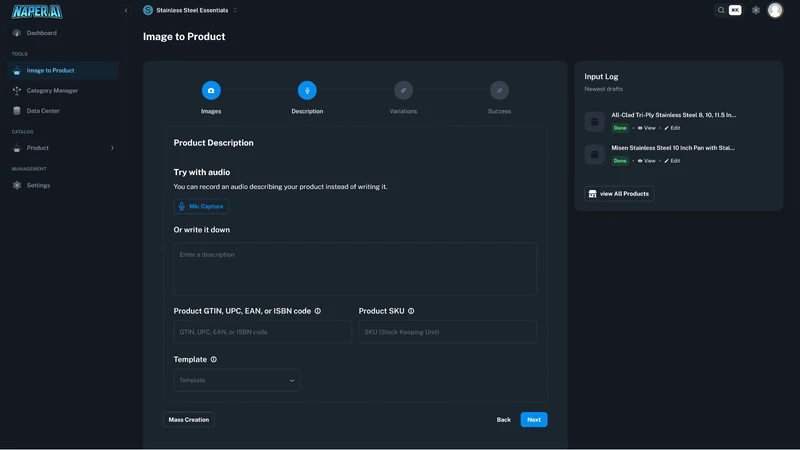Open Settings in sidebar

(38, 185)
